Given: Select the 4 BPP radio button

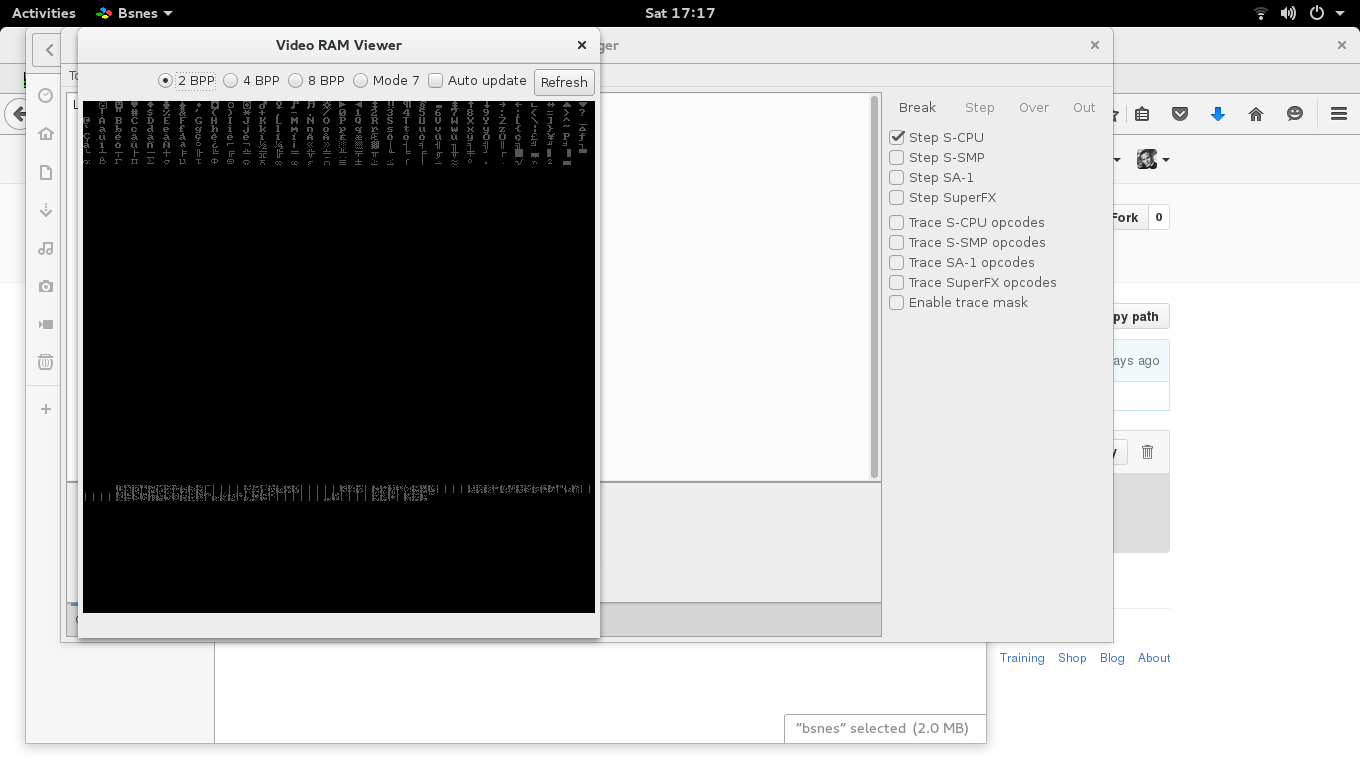Looking at the screenshot, I should tap(251, 81).
